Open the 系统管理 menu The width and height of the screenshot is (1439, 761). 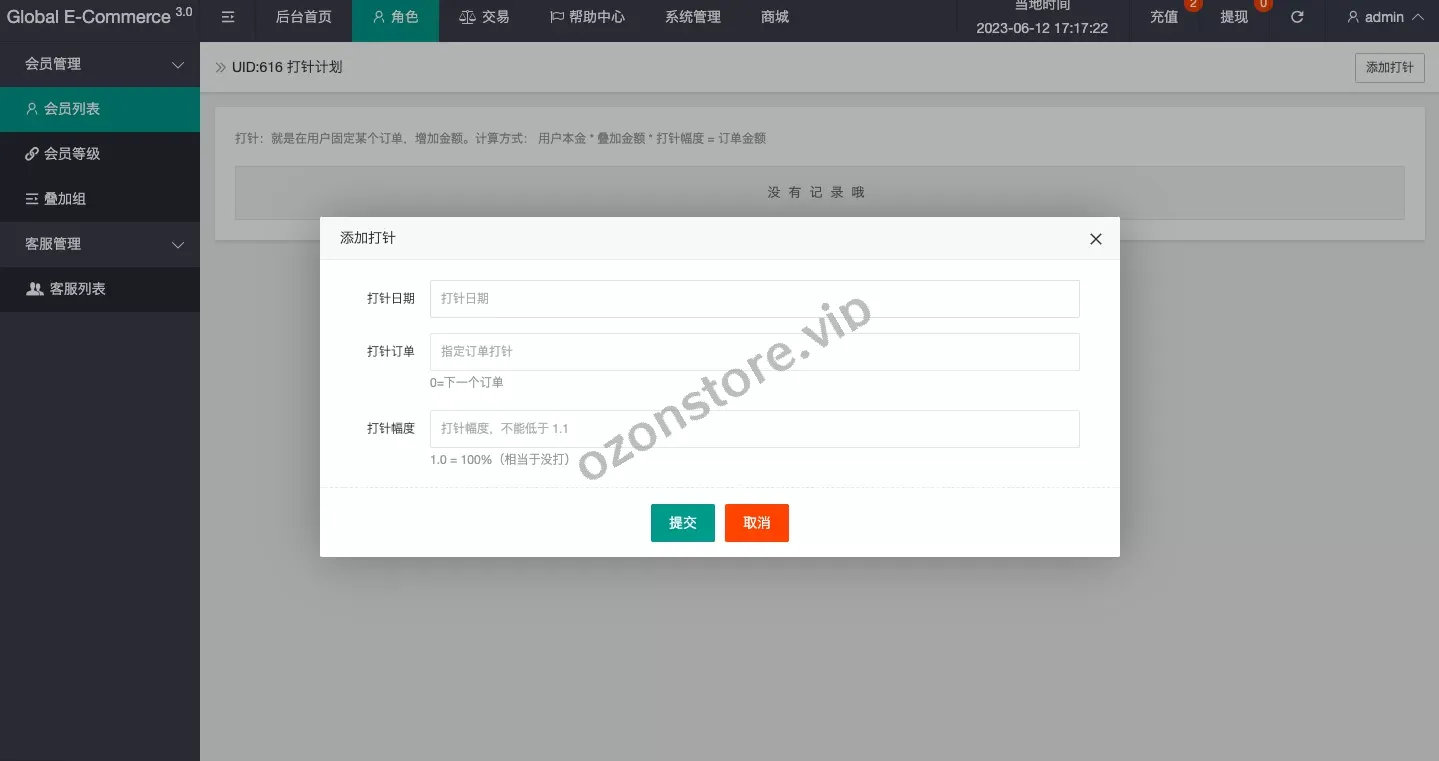click(692, 17)
